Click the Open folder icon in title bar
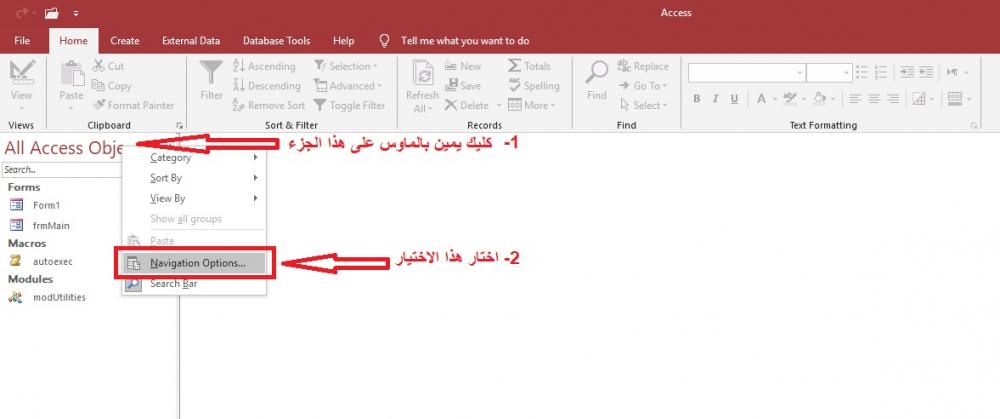 coord(51,13)
